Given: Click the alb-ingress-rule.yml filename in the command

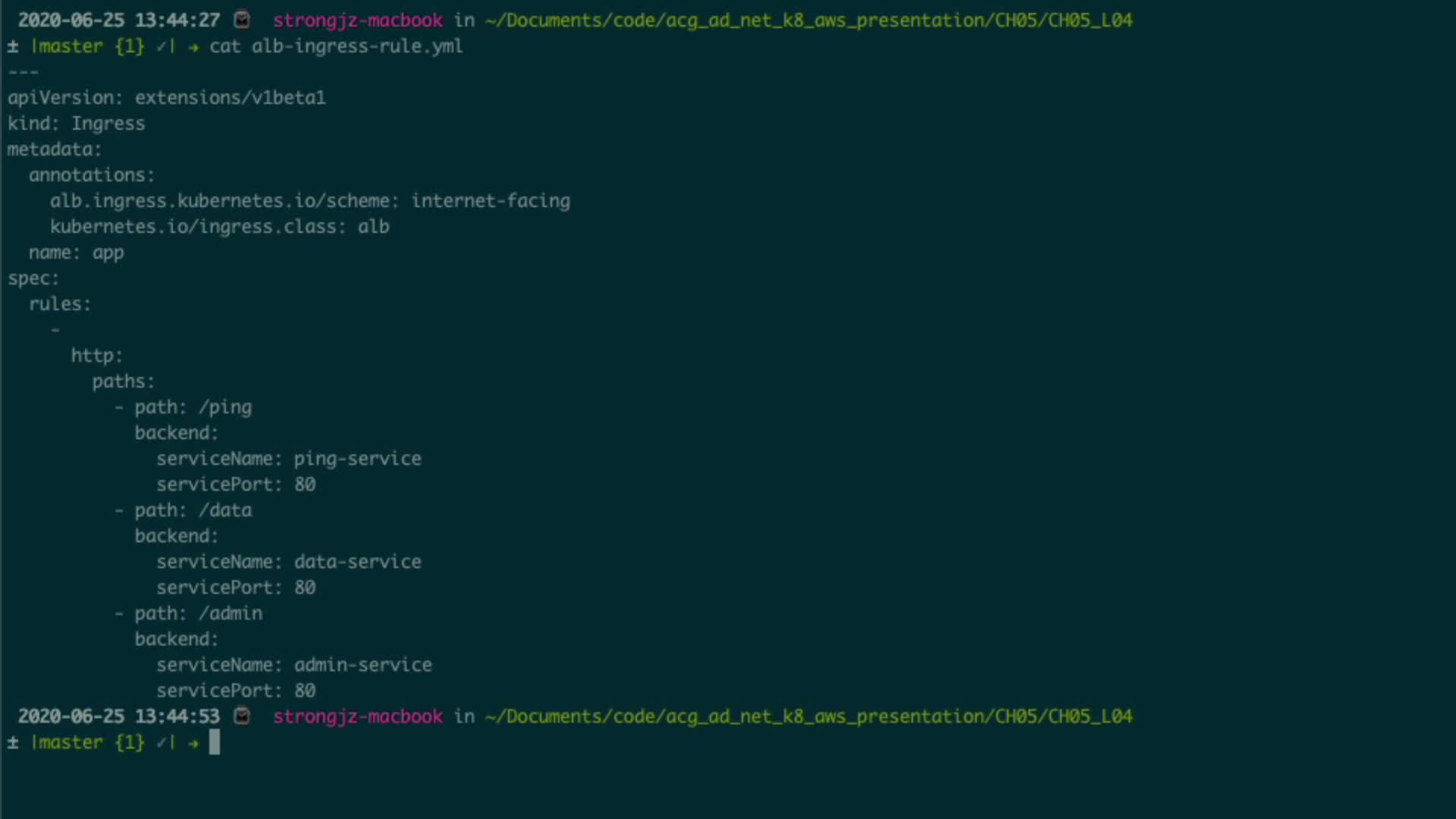Looking at the screenshot, I should (357, 47).
